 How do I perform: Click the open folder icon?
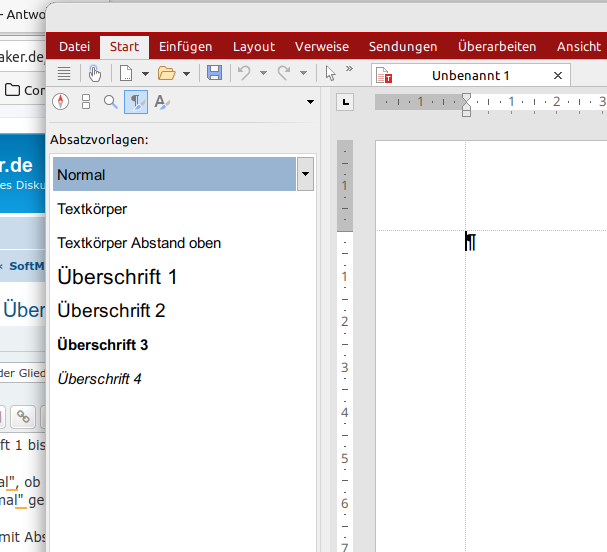click(x=166, y=73)
